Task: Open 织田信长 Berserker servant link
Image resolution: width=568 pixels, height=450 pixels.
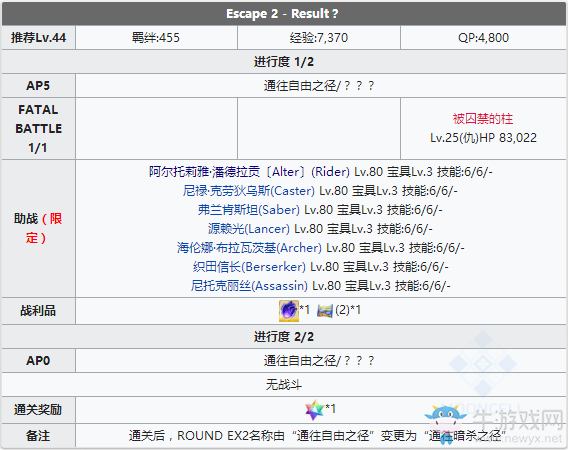Action: (x=249, y=267)
